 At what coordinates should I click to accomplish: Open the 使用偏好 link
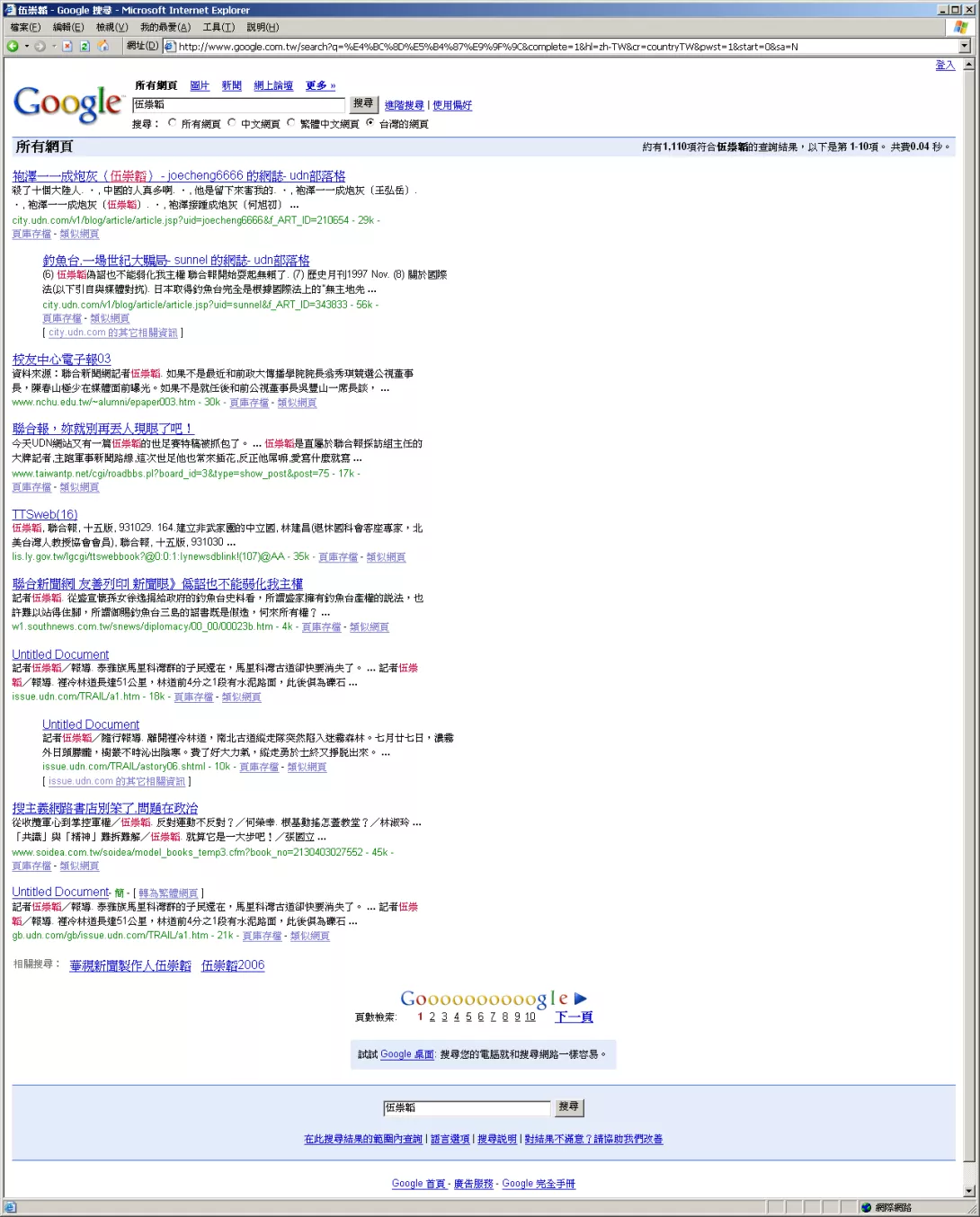452,105
